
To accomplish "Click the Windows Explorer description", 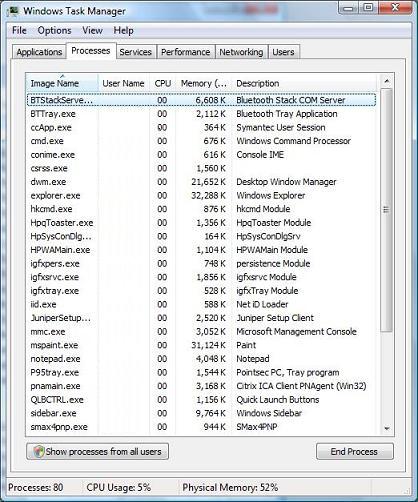I will 271,195.
